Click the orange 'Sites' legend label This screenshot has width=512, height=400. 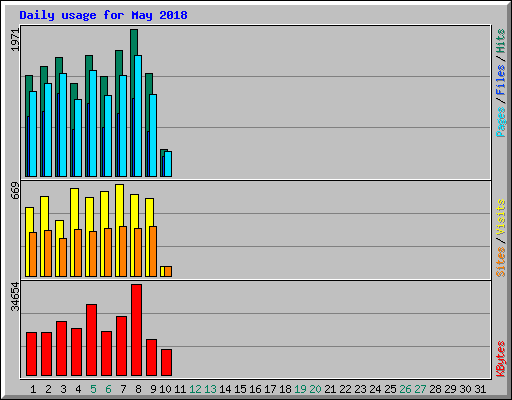pos(500,262)
